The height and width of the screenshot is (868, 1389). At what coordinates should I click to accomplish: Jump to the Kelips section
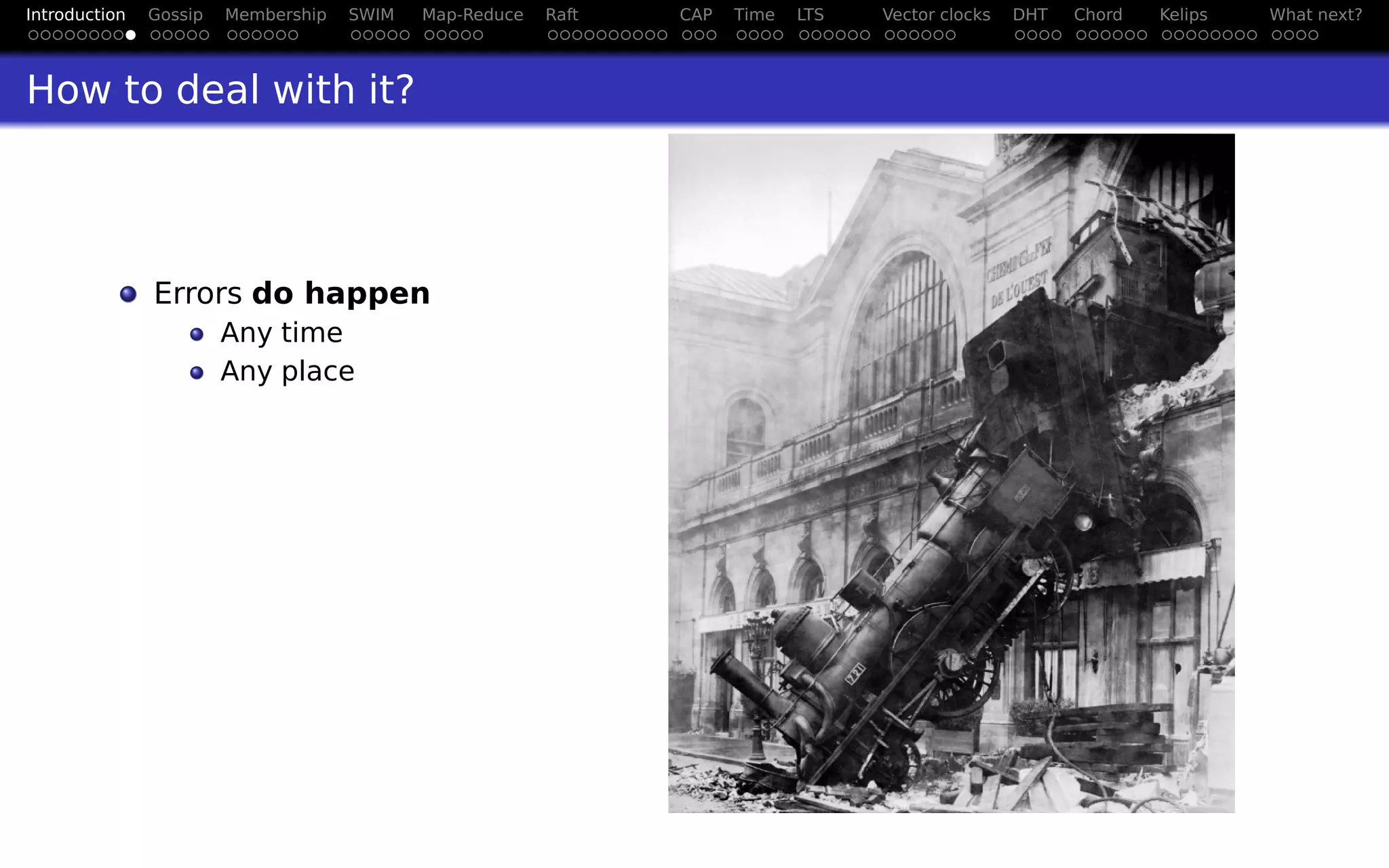coord(1183,14)
